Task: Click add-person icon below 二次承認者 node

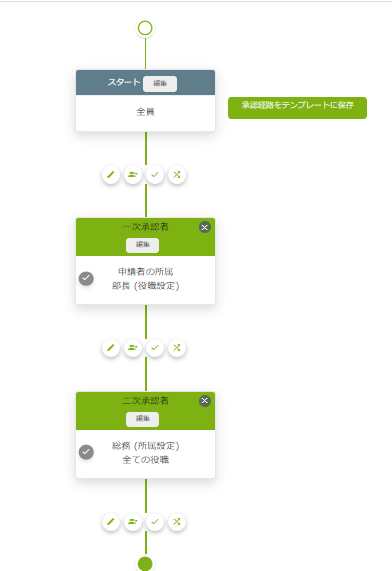Action: coord(133,521)
